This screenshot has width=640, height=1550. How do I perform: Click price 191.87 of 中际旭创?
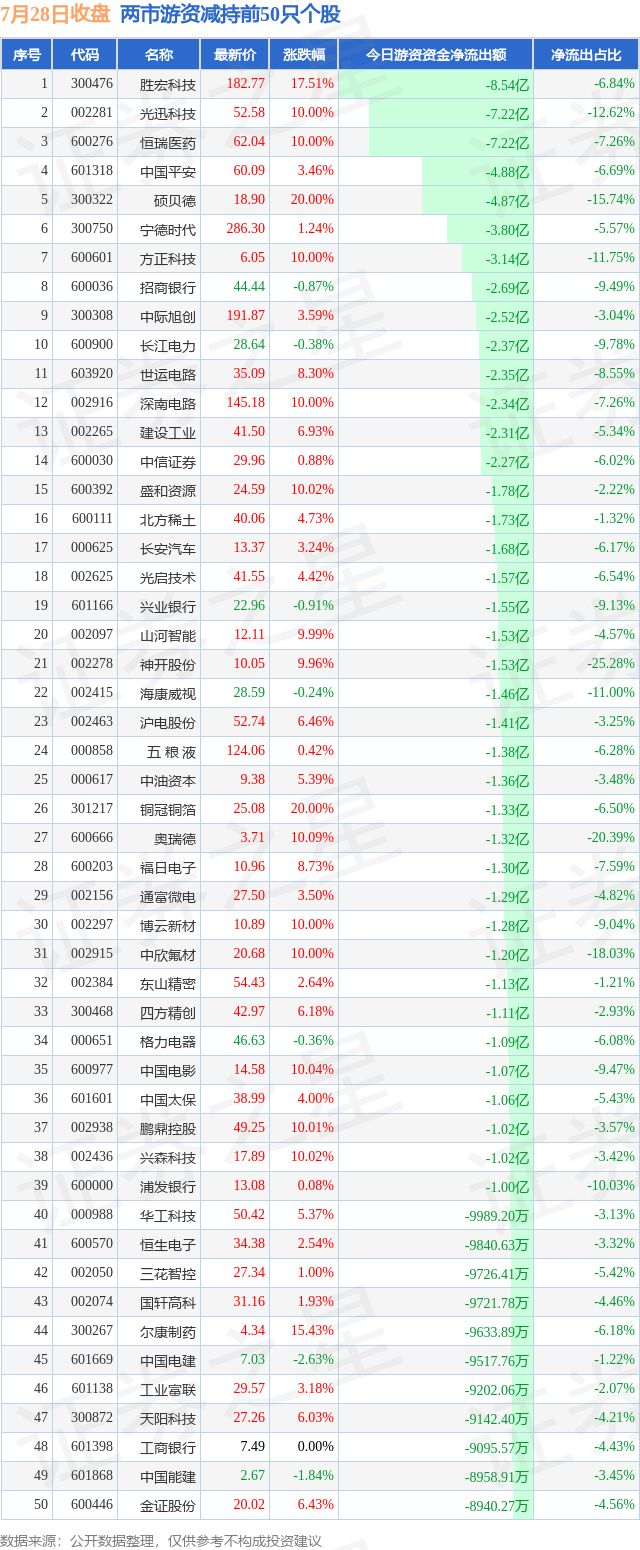tap(246, 316)
